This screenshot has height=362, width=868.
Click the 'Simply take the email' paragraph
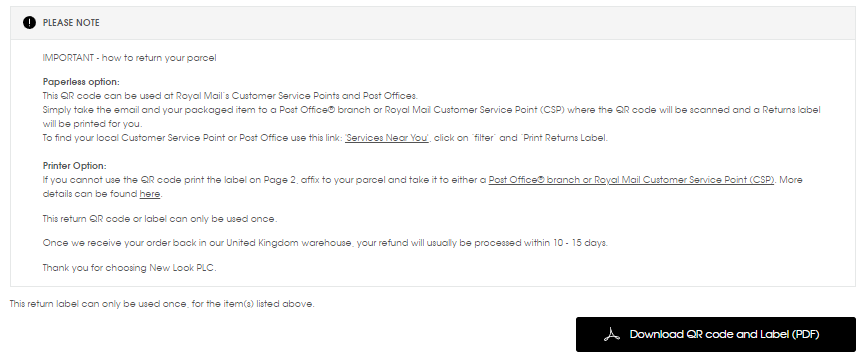[x=432, y=117]
